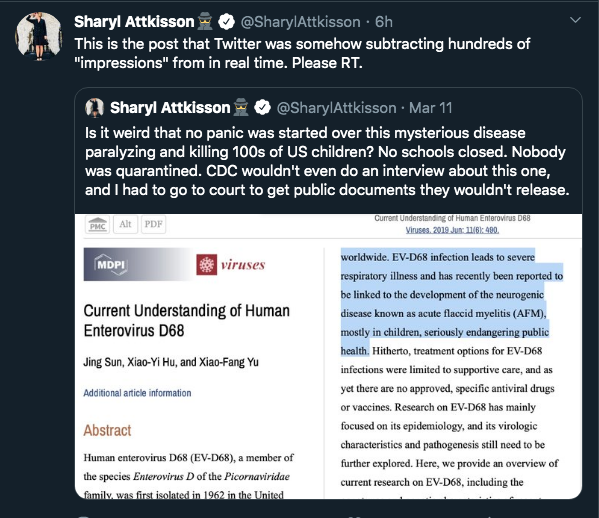599x518 pixels.
Task: Click the red viruses journal logo
Action: [231, 264]
